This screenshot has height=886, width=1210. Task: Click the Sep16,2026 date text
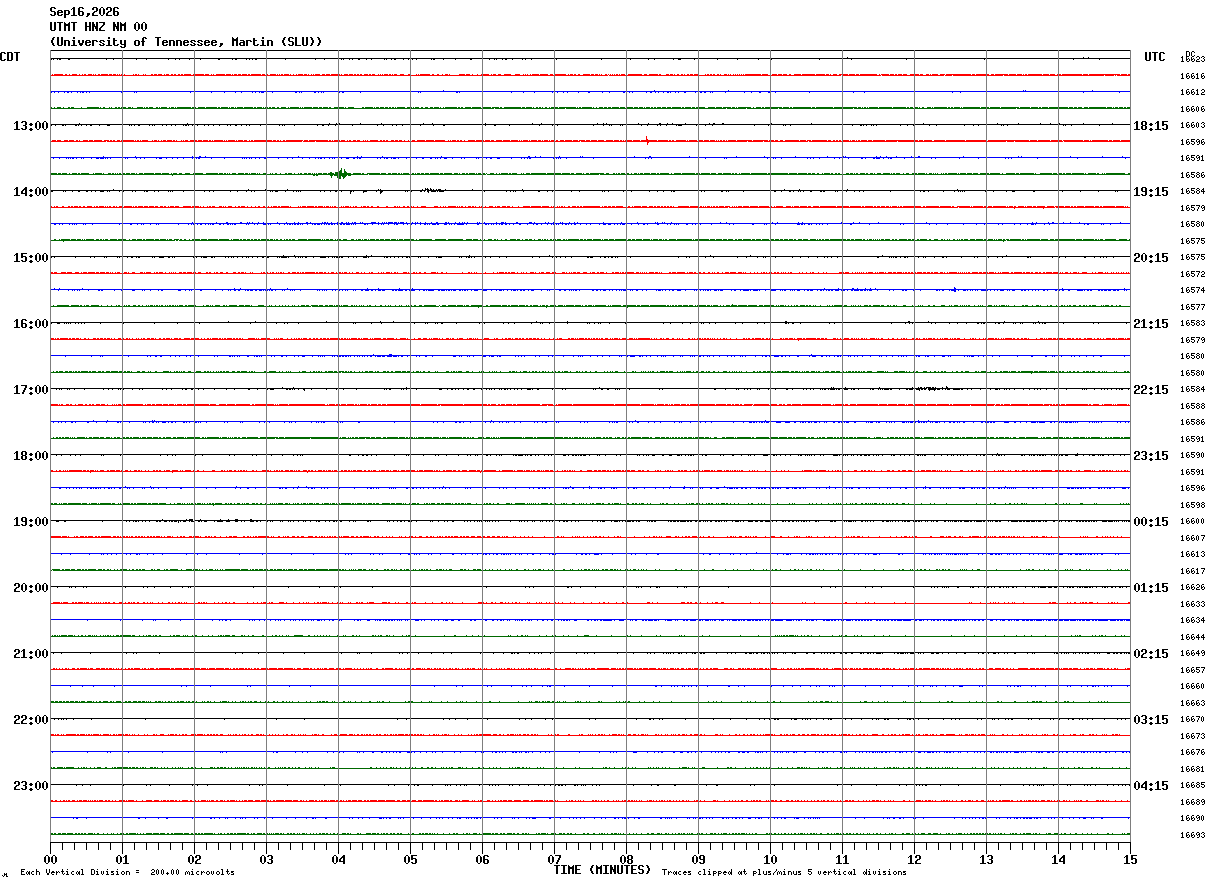(84, 12)
